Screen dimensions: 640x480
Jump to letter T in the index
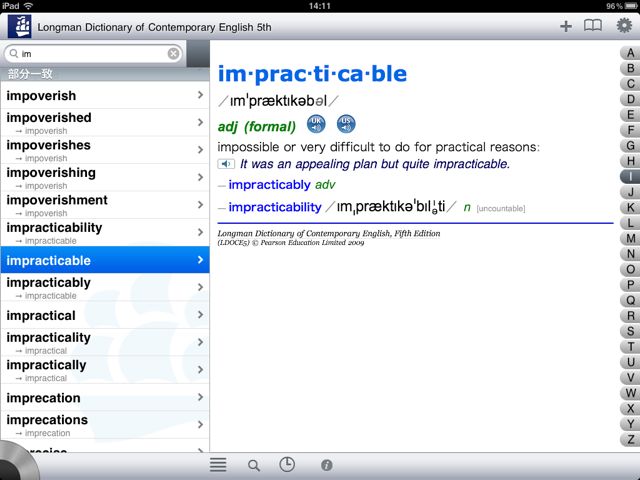pos(630,347)
